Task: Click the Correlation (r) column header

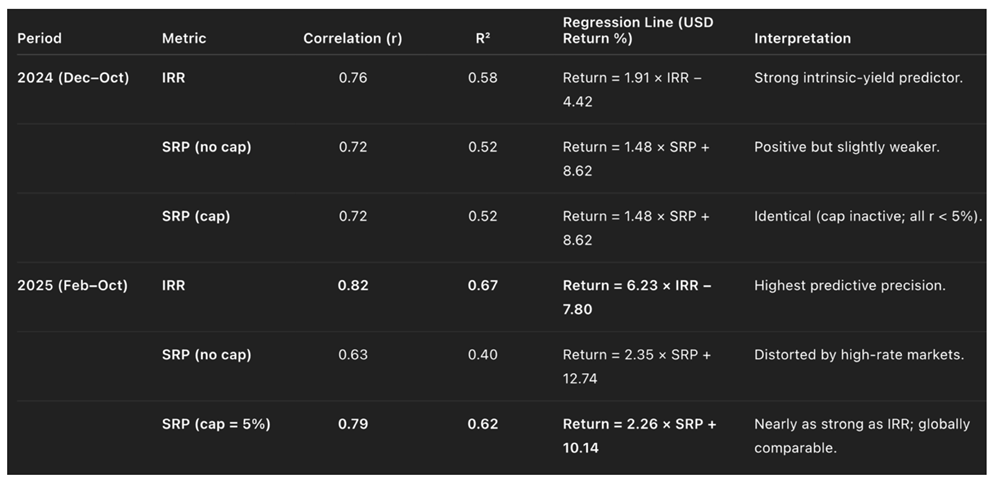Action: click(352, 38)
